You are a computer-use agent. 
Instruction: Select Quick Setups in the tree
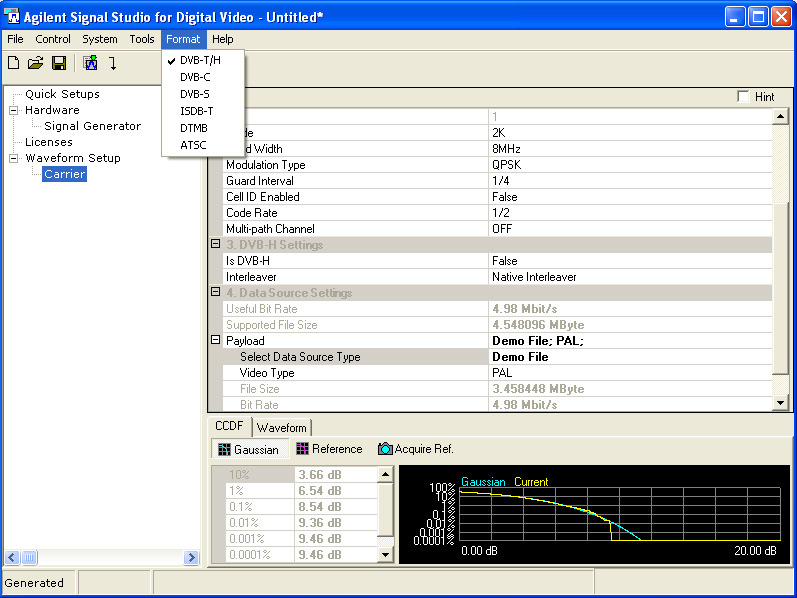coord(62,94)
